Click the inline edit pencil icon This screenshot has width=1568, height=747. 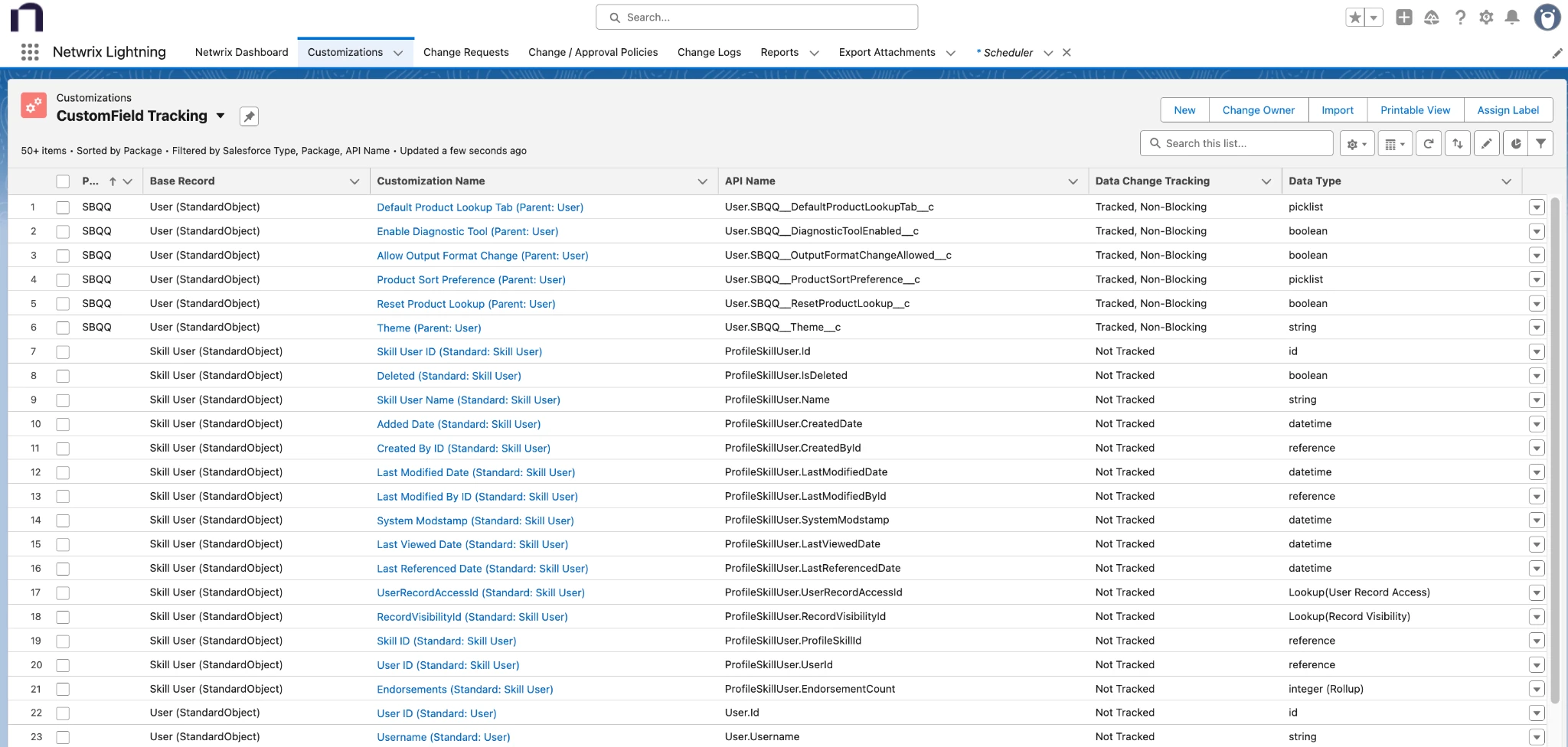click(1485, 142)
